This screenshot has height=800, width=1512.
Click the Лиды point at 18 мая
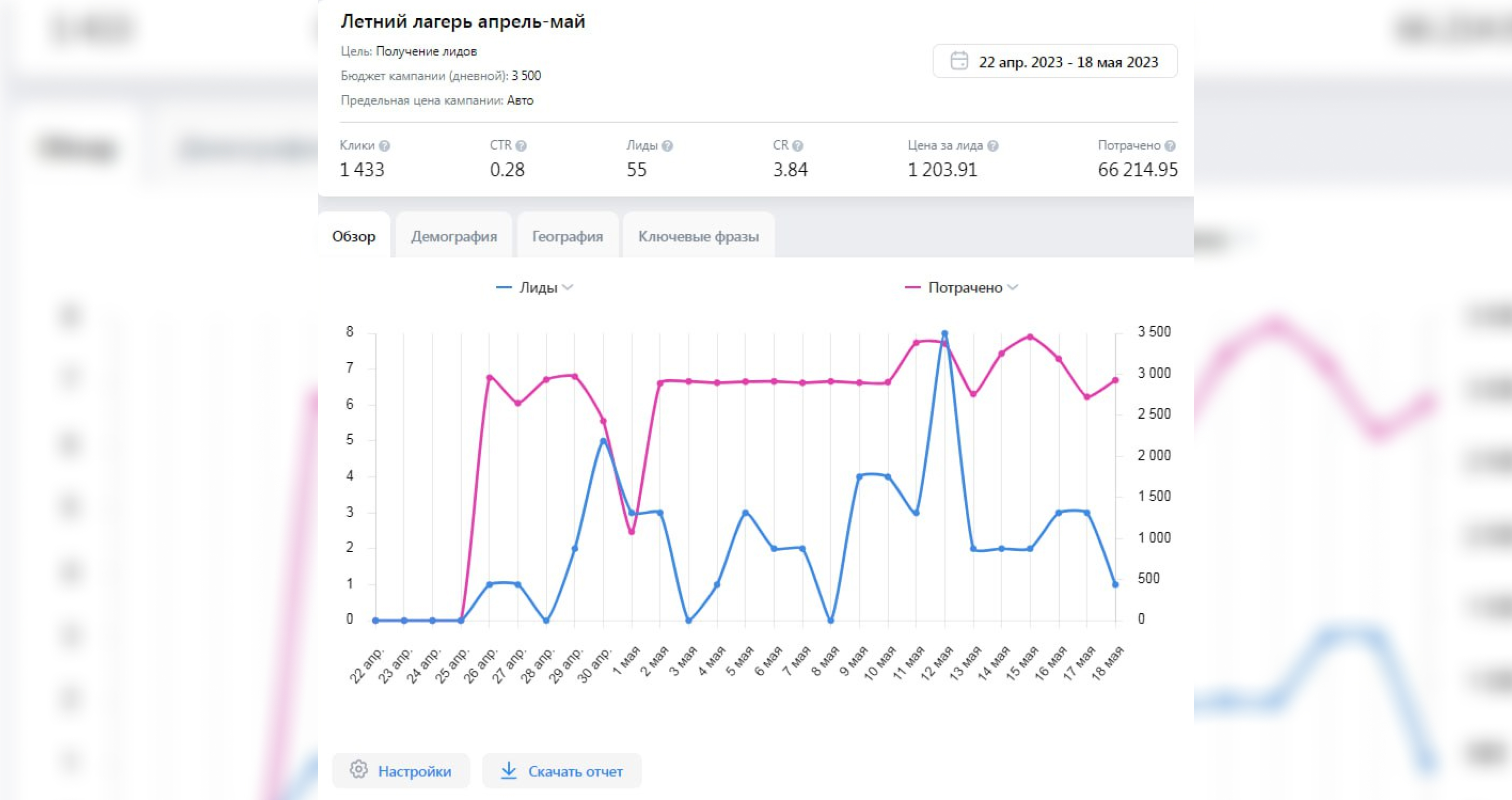(1115, 584)
